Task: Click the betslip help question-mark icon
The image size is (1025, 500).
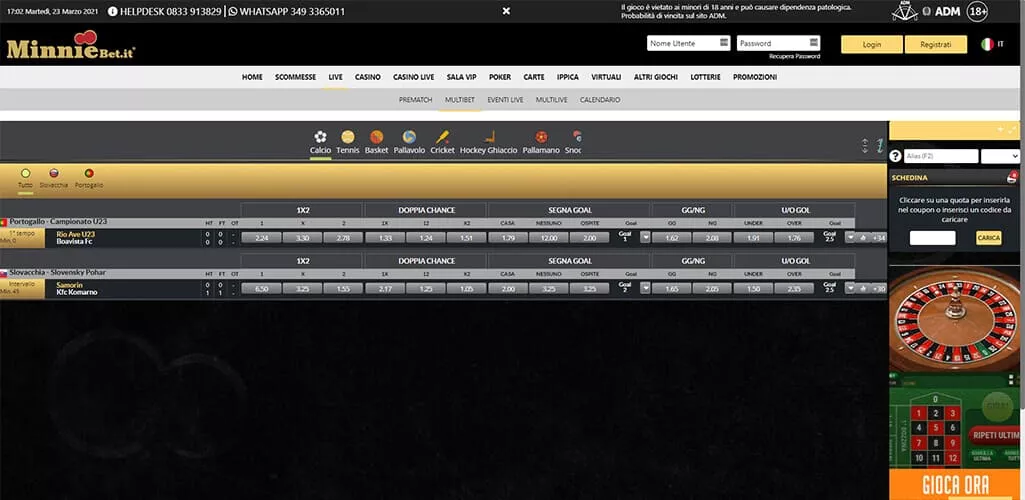Action: click(x=896, y=156)
